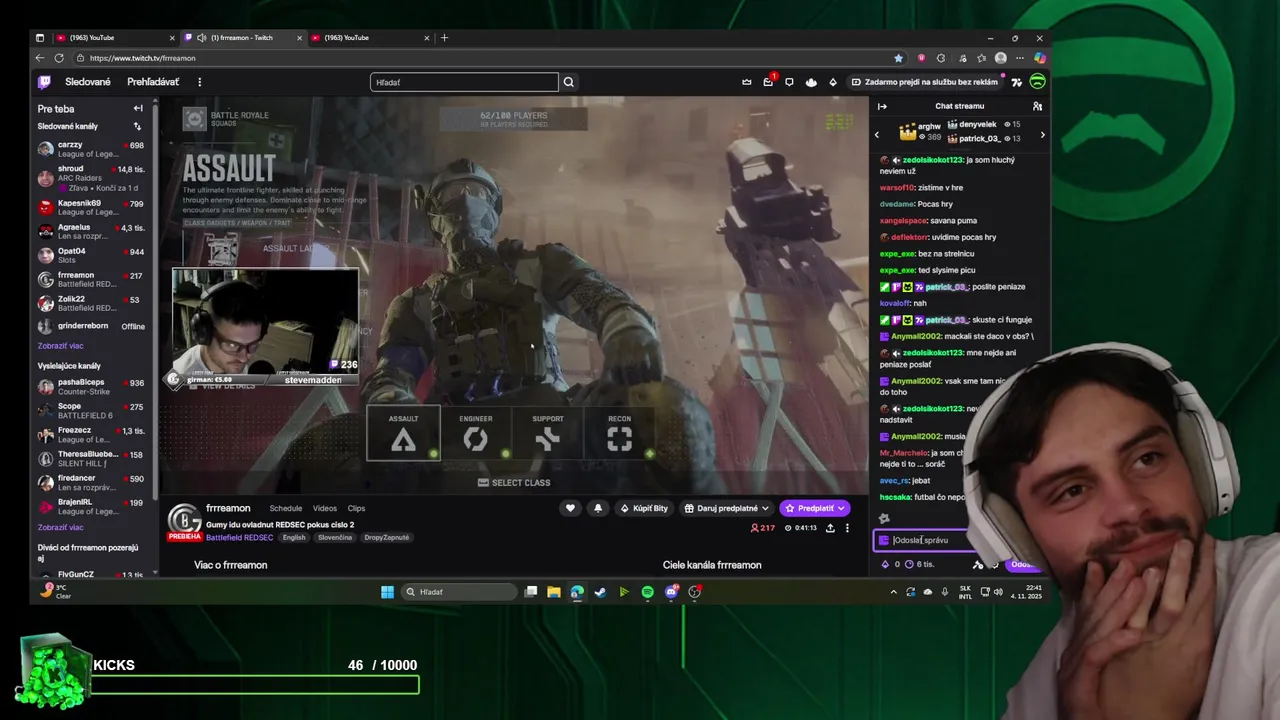
Task: Click the get Bits diamond icon in top bar
Action: [833, 82]
